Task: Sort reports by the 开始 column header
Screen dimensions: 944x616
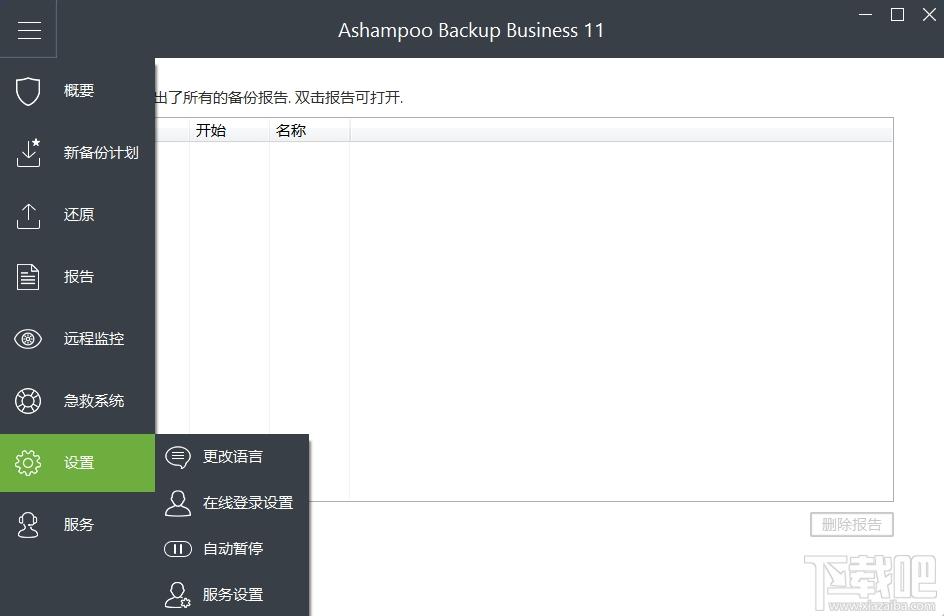Action: click(x=229, y=130)
